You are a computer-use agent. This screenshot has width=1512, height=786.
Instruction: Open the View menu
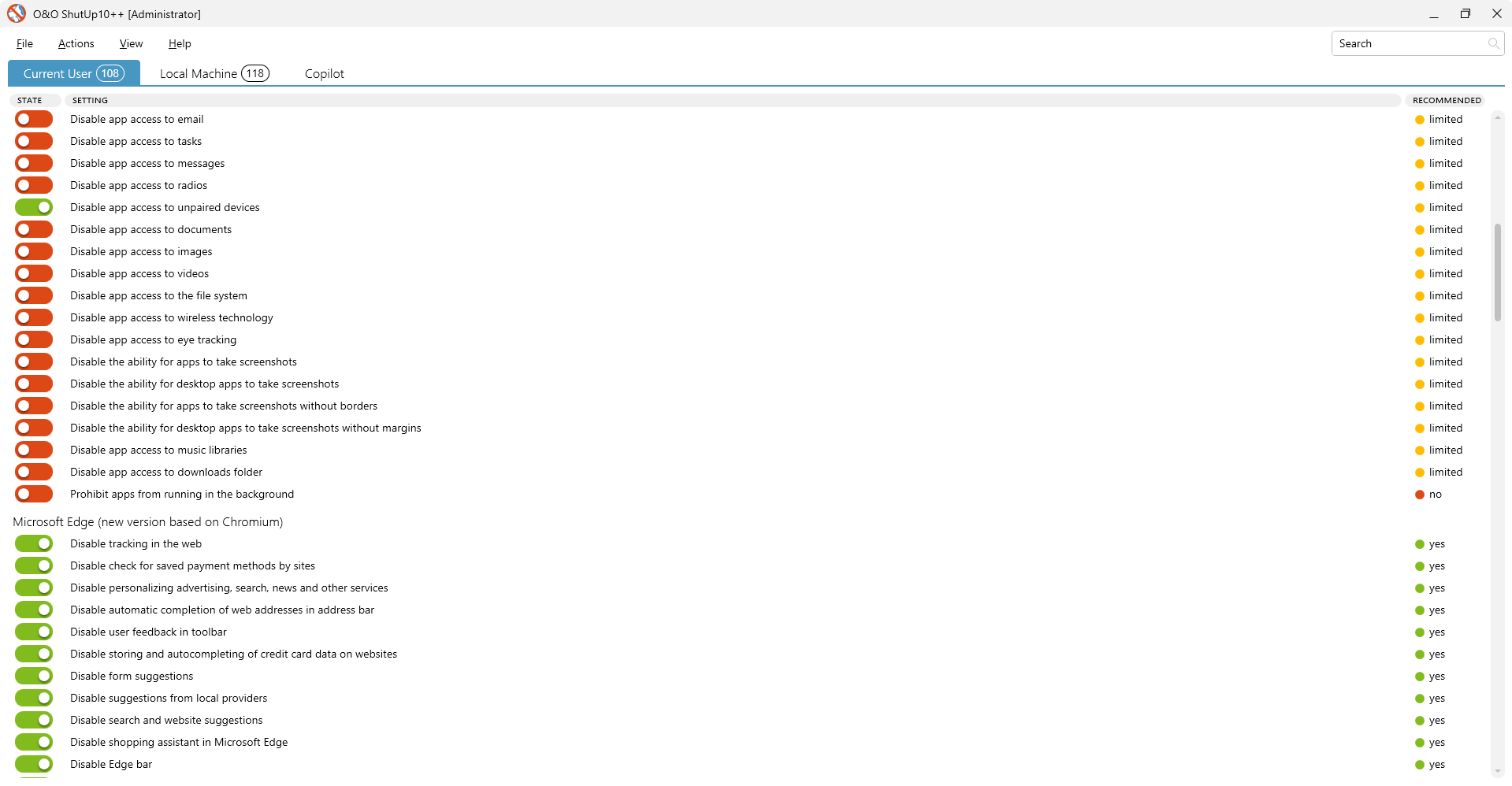coord(131,43)
